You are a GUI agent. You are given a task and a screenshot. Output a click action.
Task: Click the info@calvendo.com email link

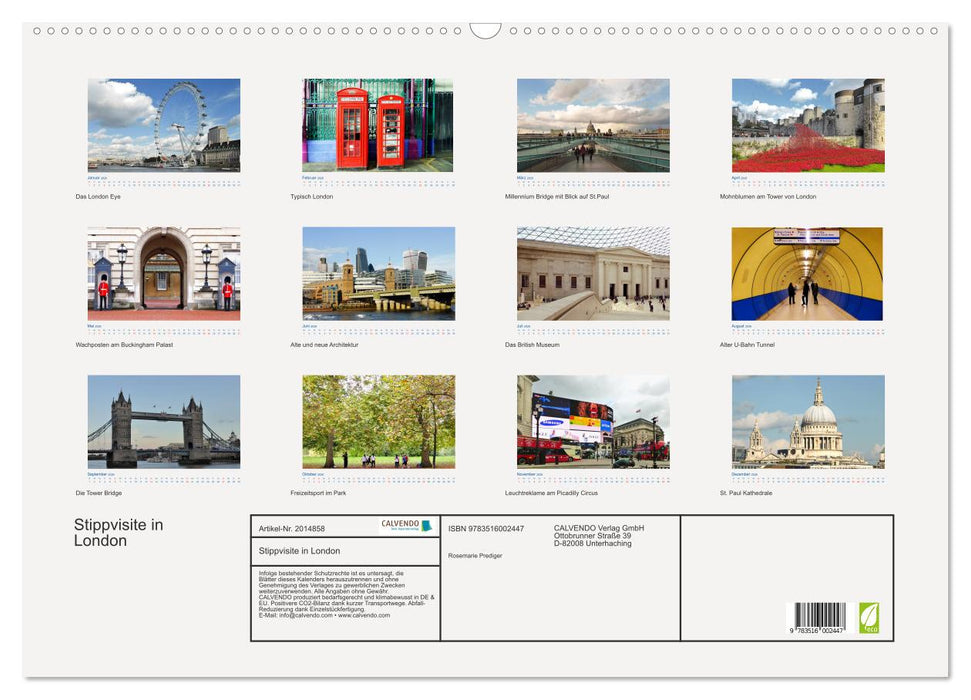click(305, 616)
